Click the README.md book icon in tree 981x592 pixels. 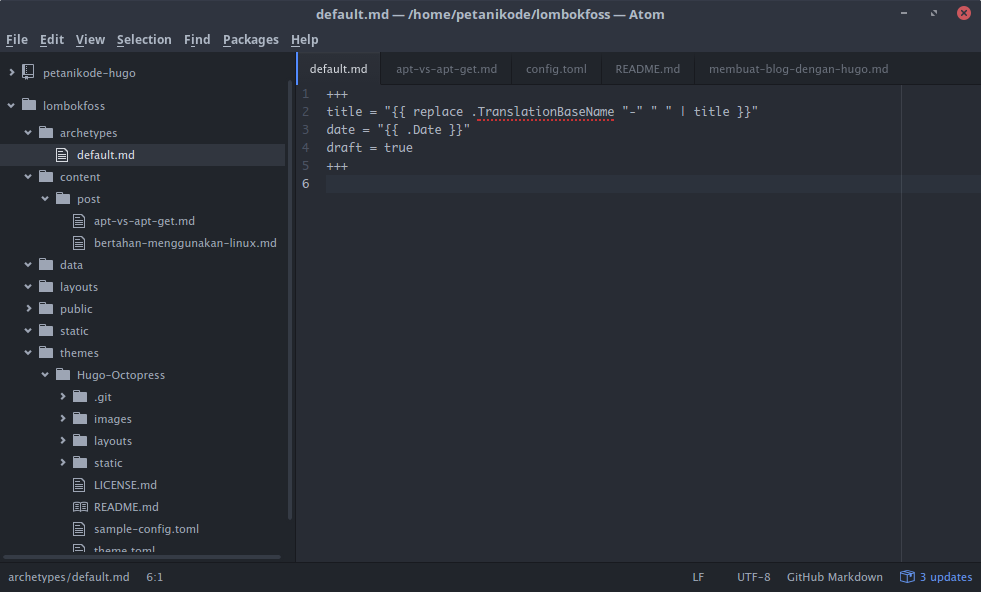80,507
